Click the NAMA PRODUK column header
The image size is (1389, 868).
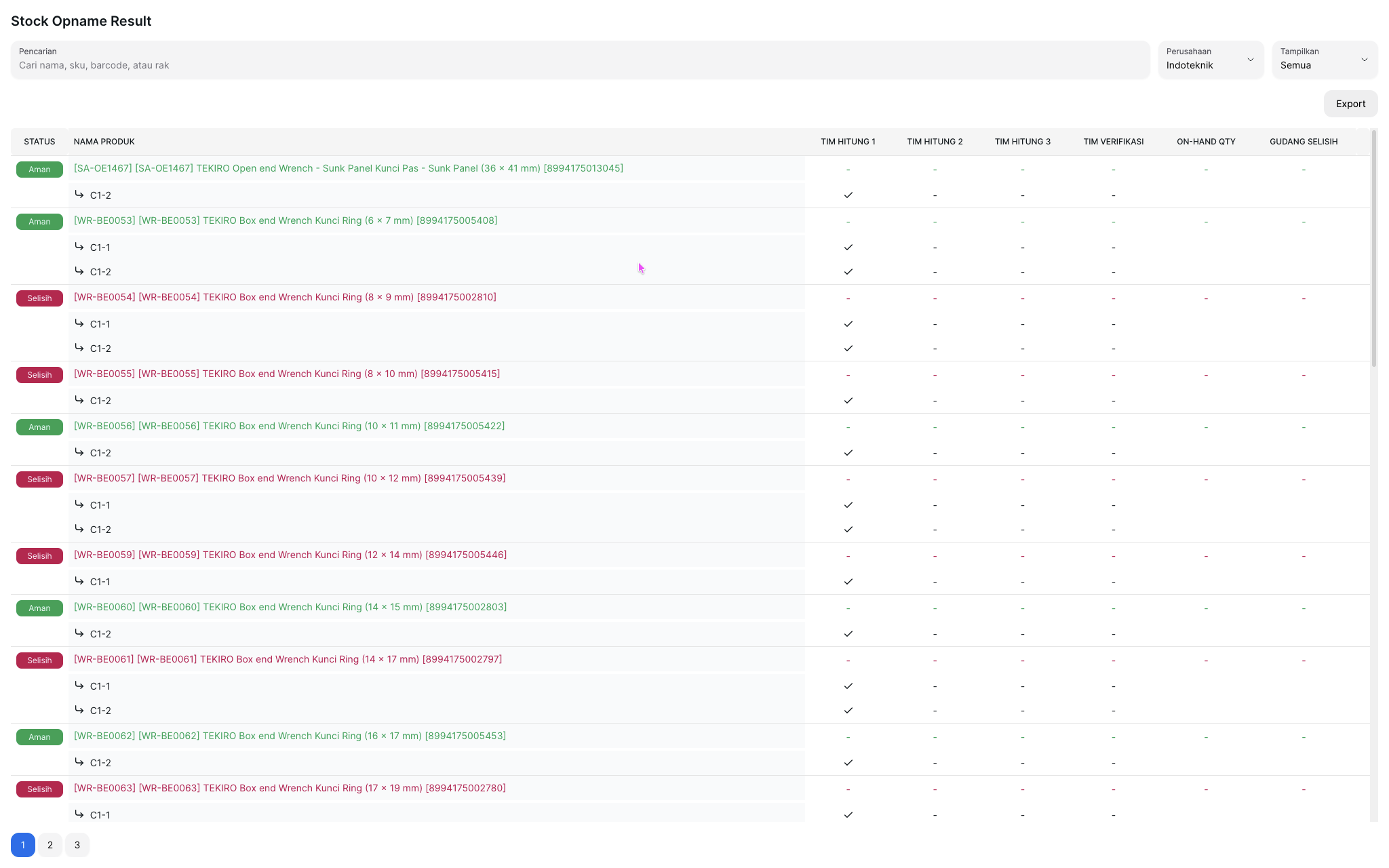[104, 142]
